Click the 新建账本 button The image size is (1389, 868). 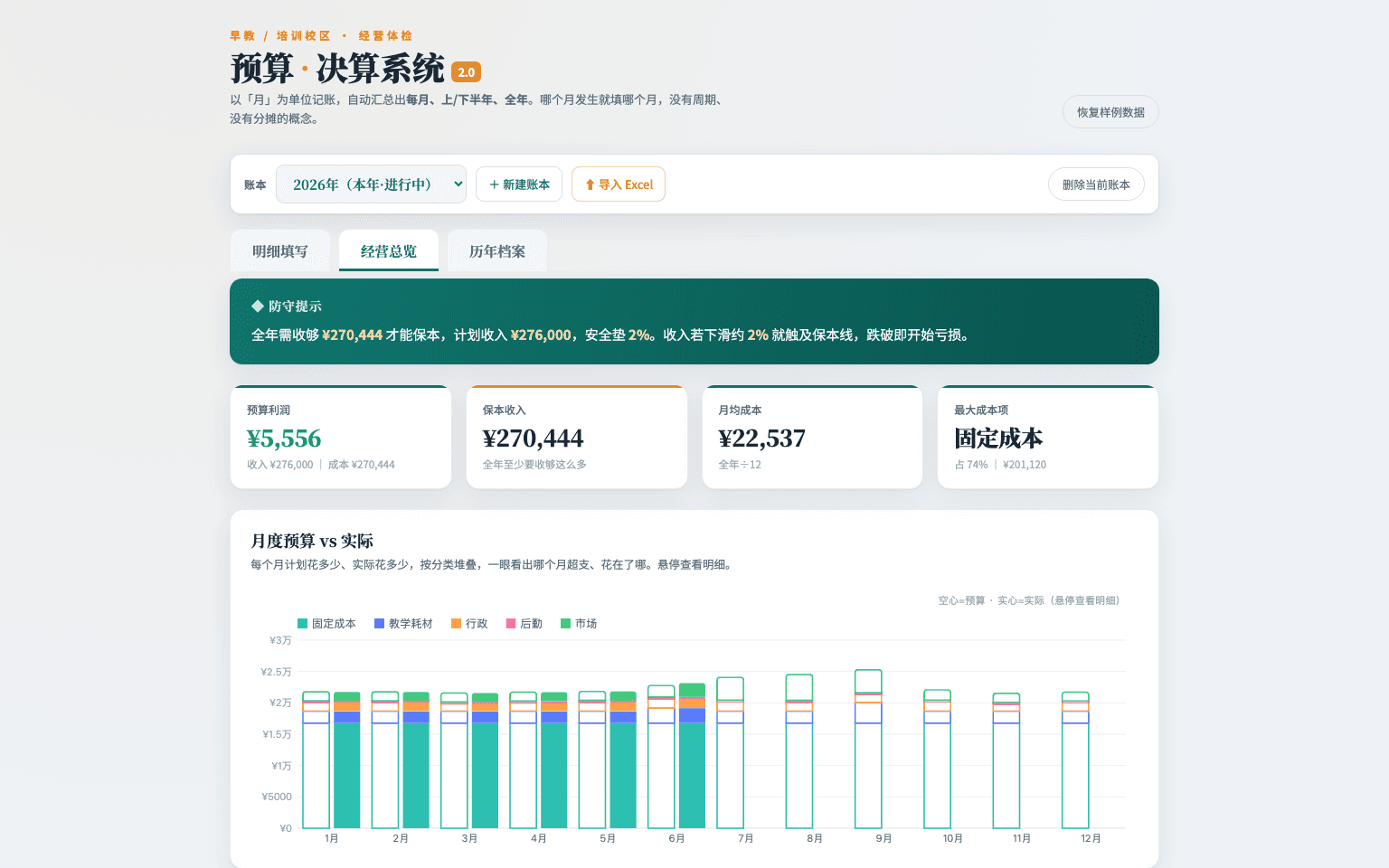(519, 184)
